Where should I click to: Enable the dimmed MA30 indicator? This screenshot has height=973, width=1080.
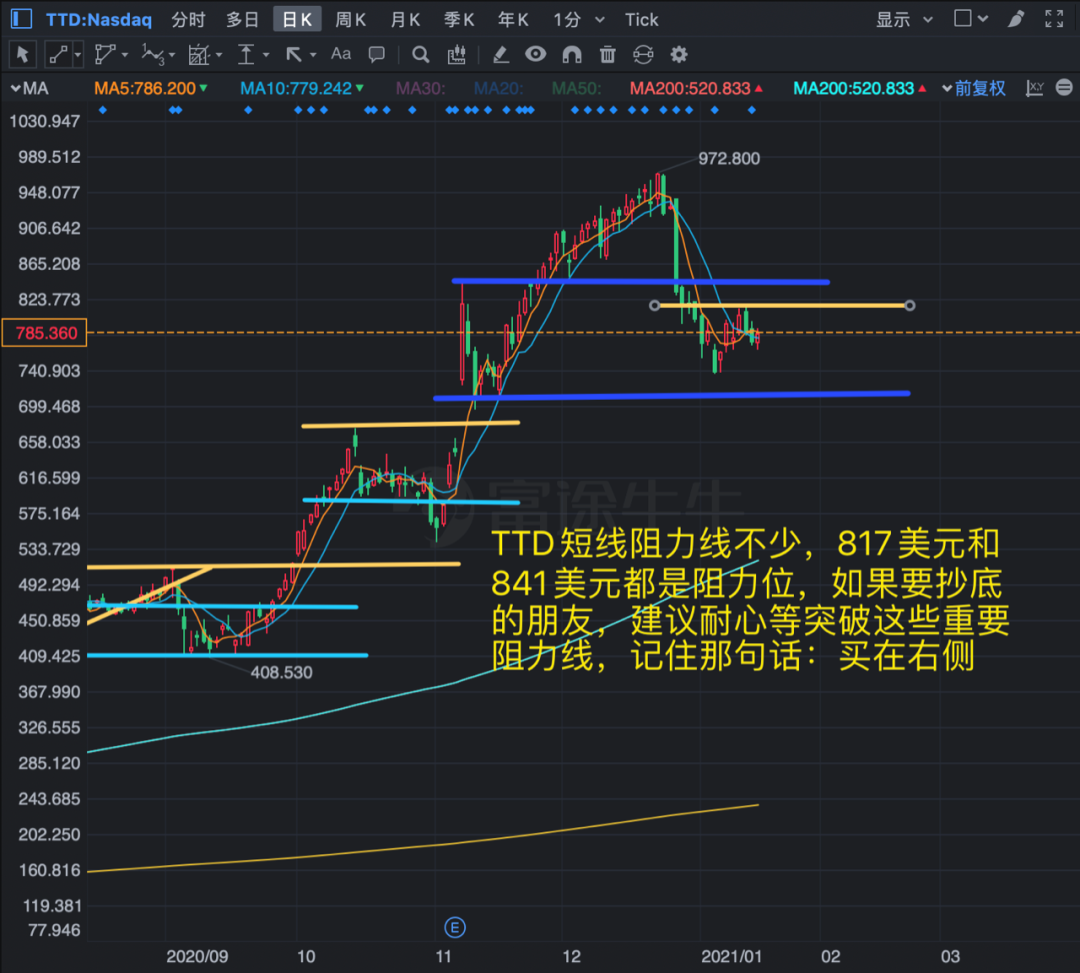point(421,88)
